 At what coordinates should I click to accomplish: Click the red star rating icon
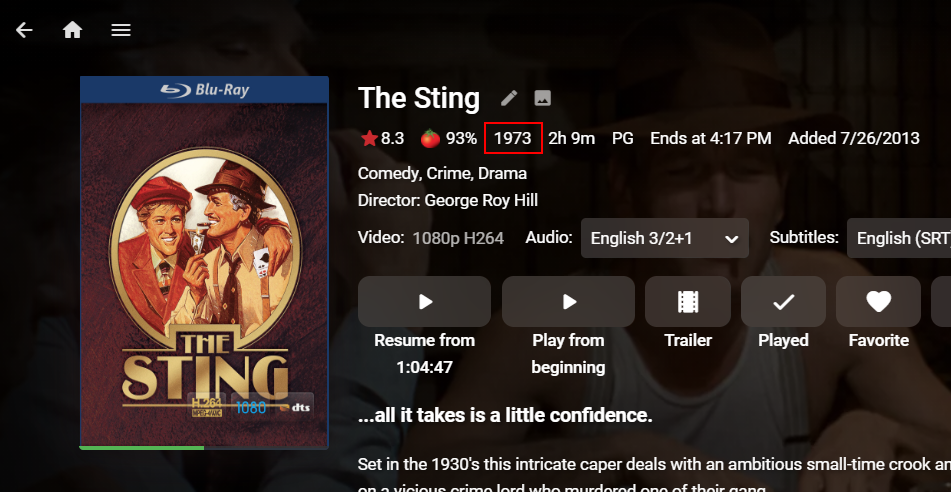tap(368, 138)
